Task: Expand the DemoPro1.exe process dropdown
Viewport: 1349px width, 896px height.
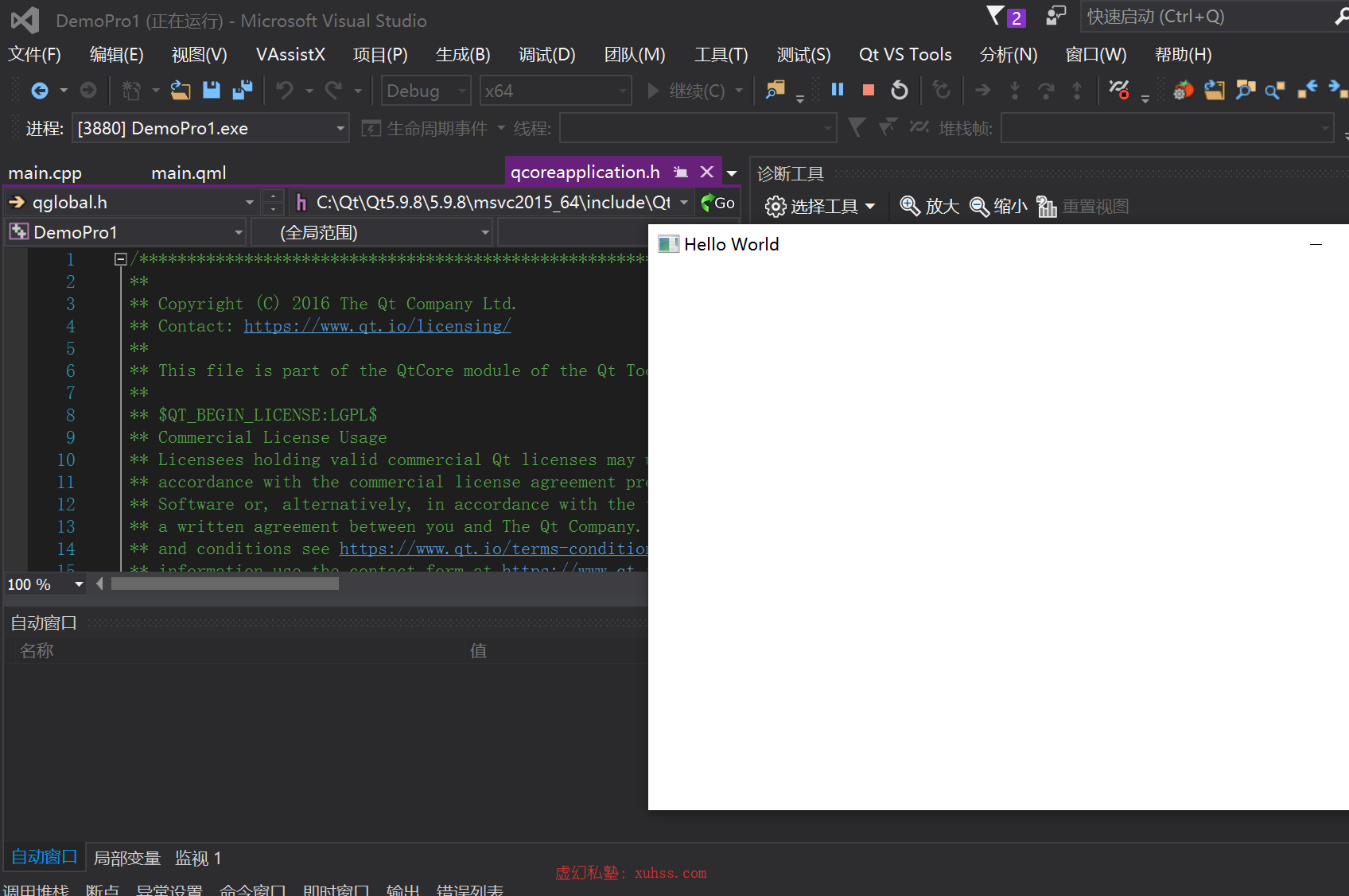Action: point(211,128)
